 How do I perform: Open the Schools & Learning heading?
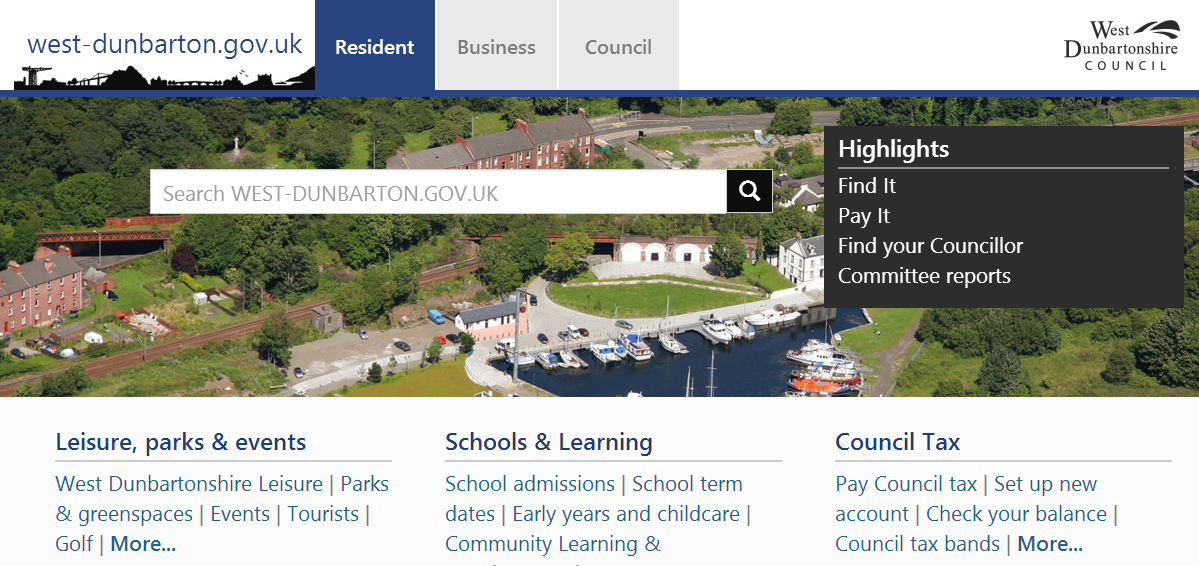pos(549,442)
